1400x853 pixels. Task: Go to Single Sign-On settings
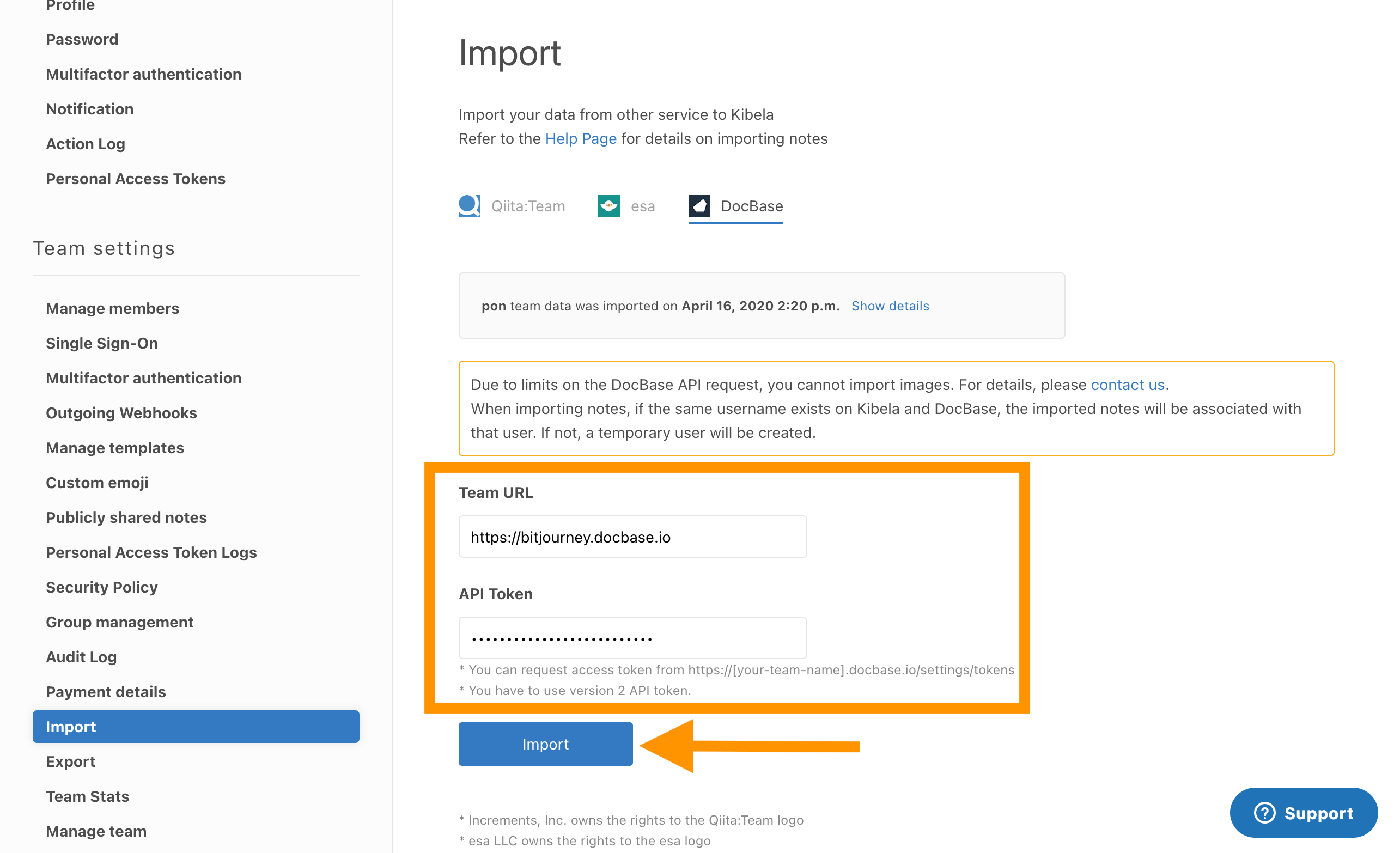102,343
